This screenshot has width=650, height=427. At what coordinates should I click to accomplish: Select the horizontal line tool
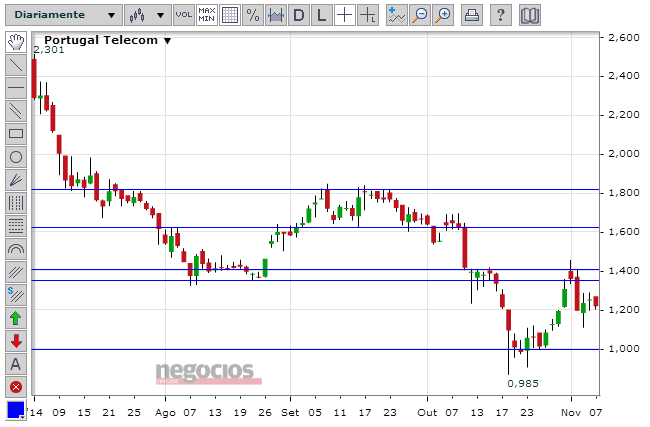point(16,88)
